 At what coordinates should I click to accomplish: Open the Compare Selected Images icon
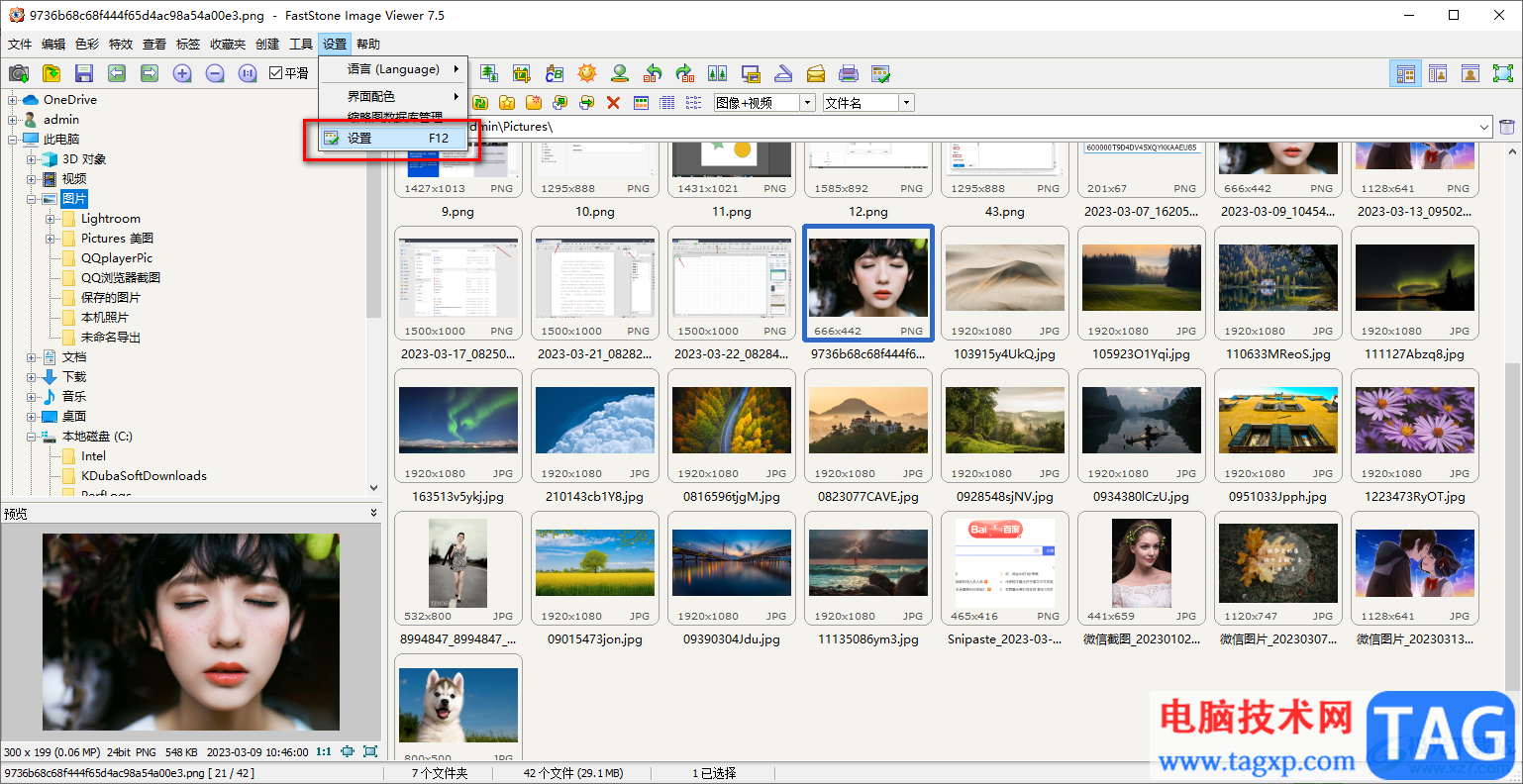coord(718,73)
